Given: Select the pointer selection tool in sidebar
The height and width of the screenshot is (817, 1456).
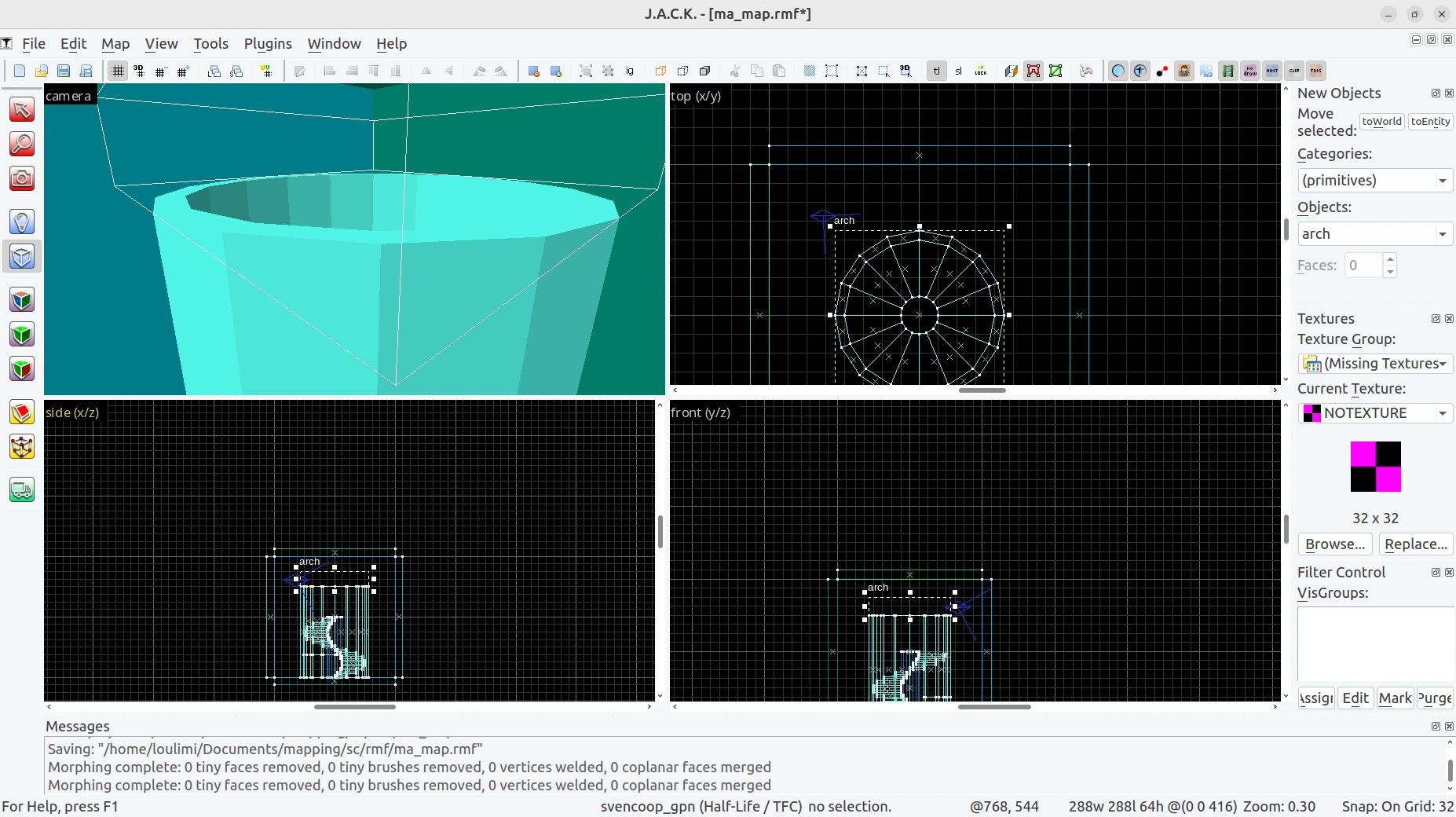Looking at the screenshot, I should pos(22,109).
